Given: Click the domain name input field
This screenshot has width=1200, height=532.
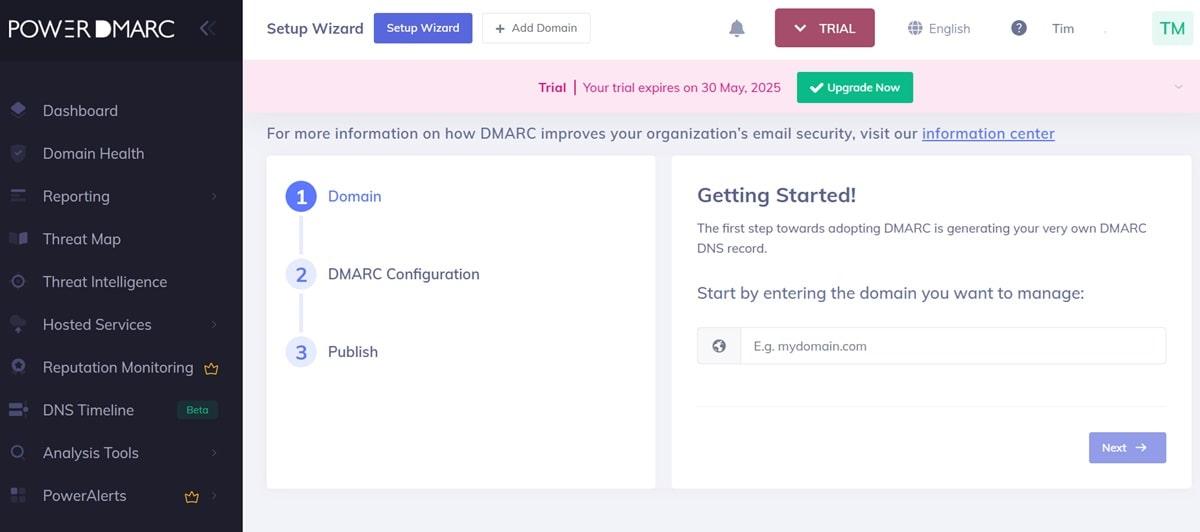Looking at the screenshot, I should tap(952, 346).
